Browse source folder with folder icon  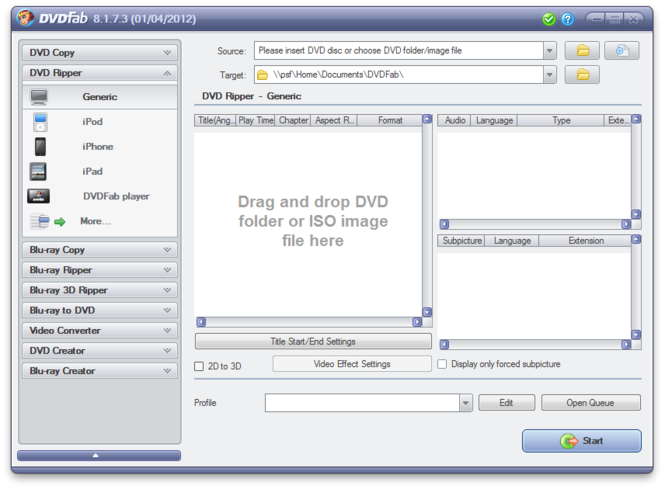pyautogui.click(x=582, y=51)
